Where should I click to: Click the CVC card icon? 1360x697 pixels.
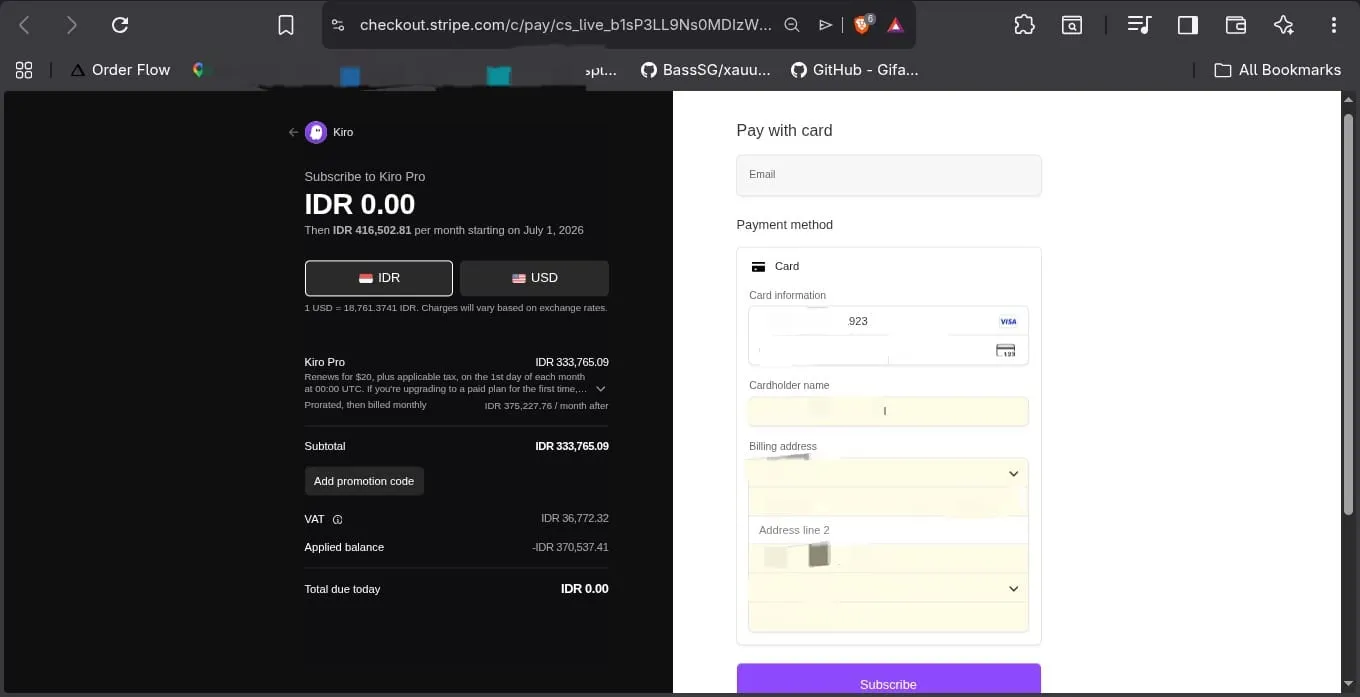point(1006,350)
